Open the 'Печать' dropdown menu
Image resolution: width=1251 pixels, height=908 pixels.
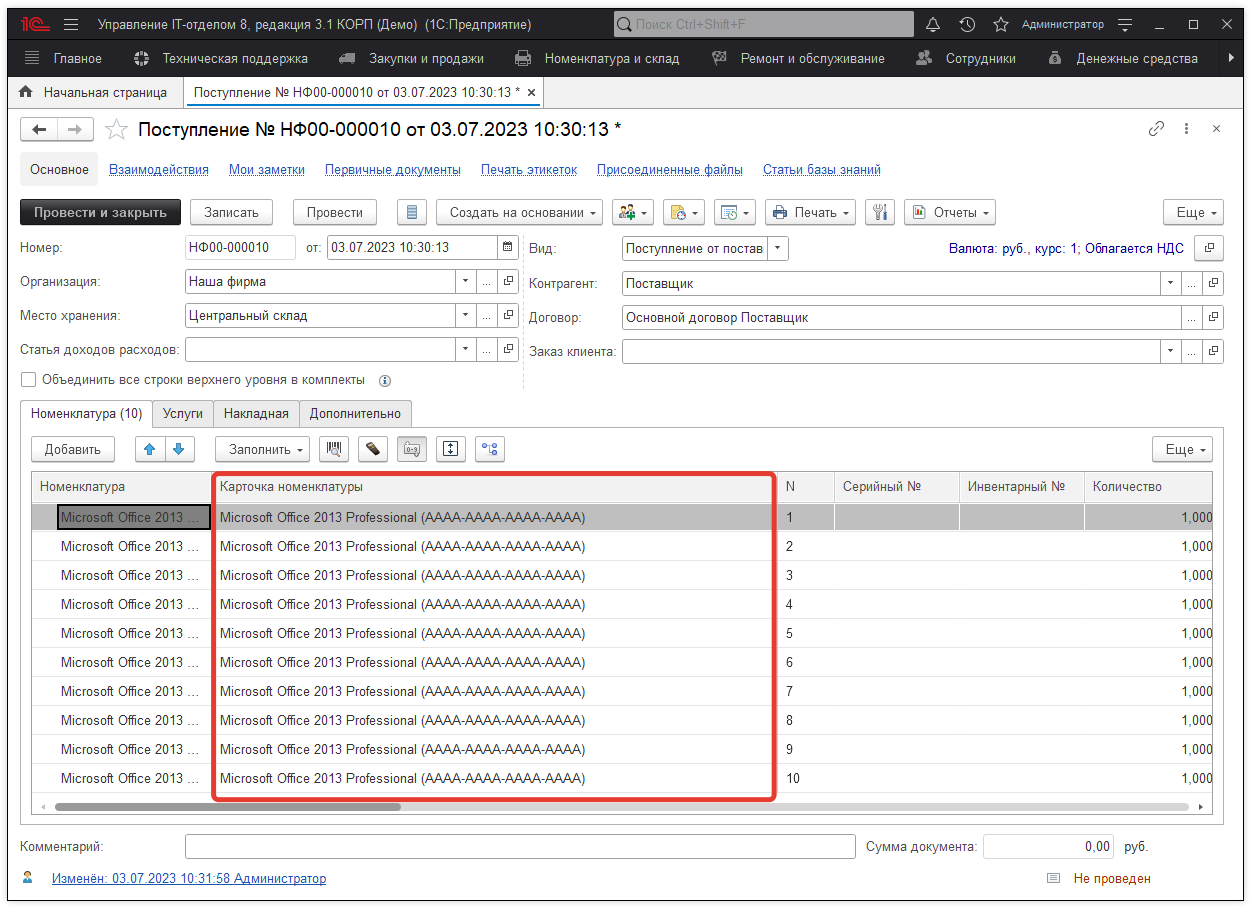(810, 212)
